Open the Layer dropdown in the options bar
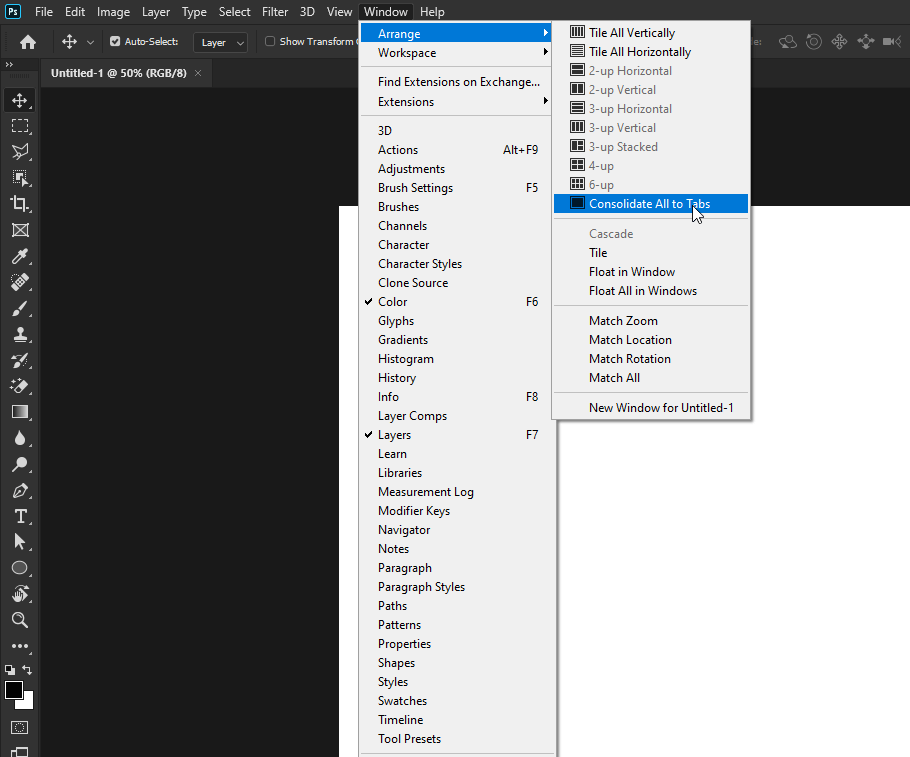Screen dimensions: 910x757 tap(218, 42)
